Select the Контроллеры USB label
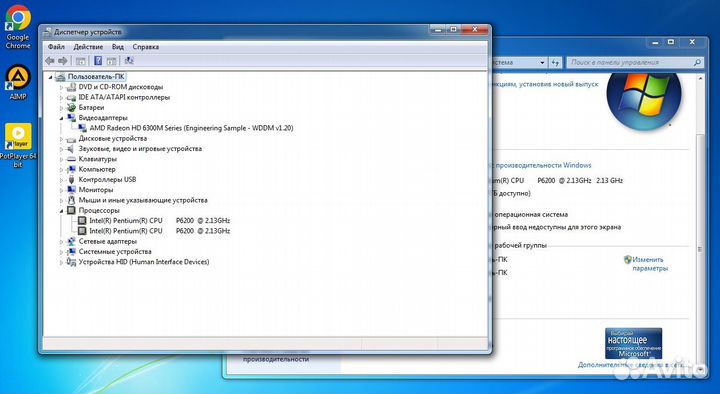 pos(107,180)
